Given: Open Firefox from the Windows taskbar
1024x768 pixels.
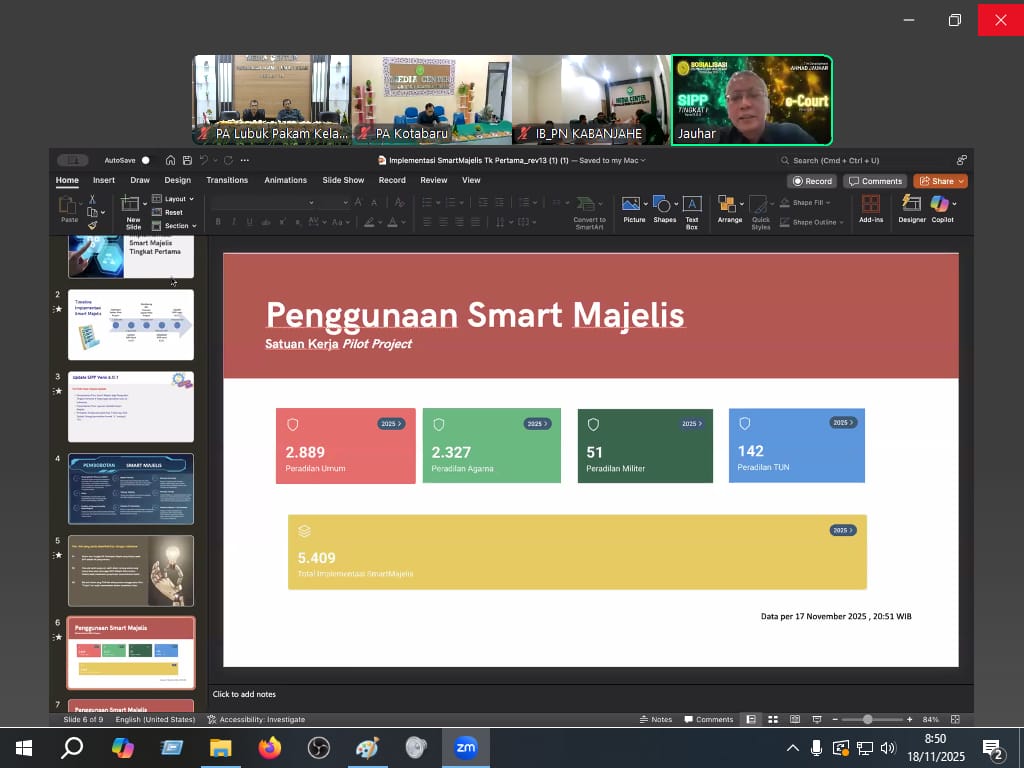Looking at the screenshot, I should (269, 748).
